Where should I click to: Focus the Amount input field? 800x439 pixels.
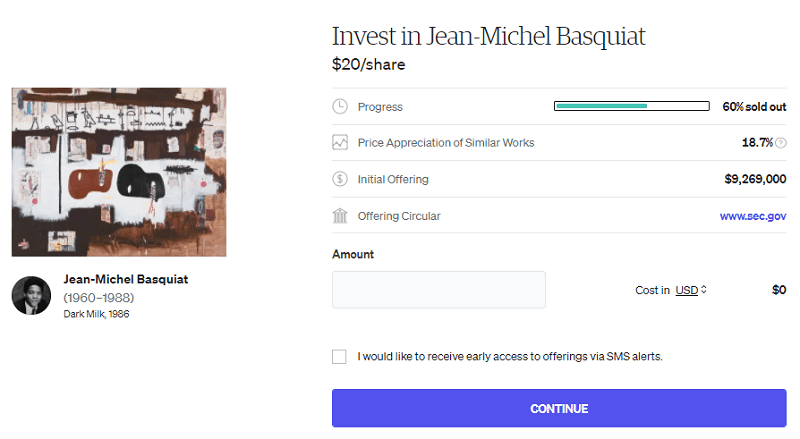(x=439, y=290)
